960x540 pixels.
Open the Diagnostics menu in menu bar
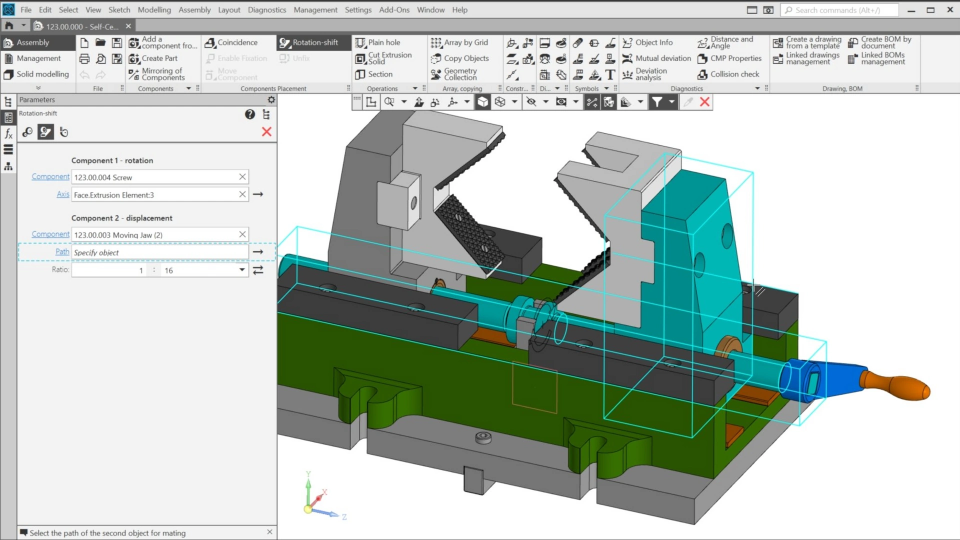click(266, 10)
